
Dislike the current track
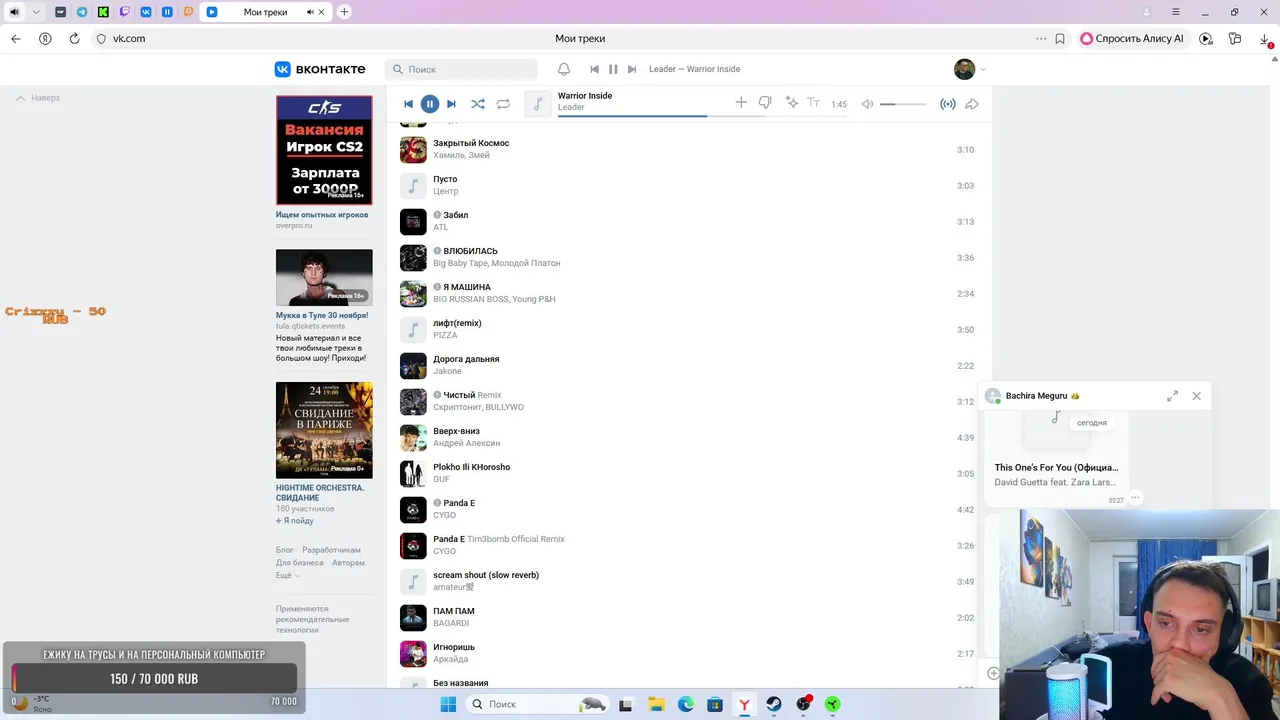(765, 103)
